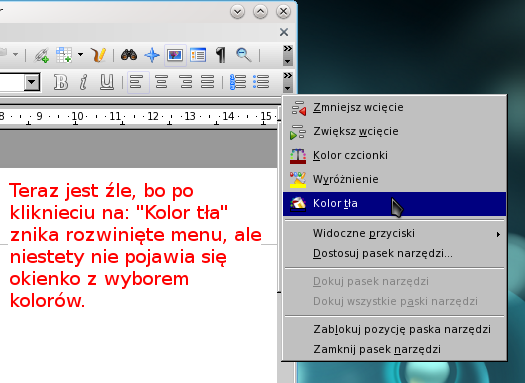Viewport: 525px width, 383px height.
Task: Turn on numbered list
Action: 238,82
